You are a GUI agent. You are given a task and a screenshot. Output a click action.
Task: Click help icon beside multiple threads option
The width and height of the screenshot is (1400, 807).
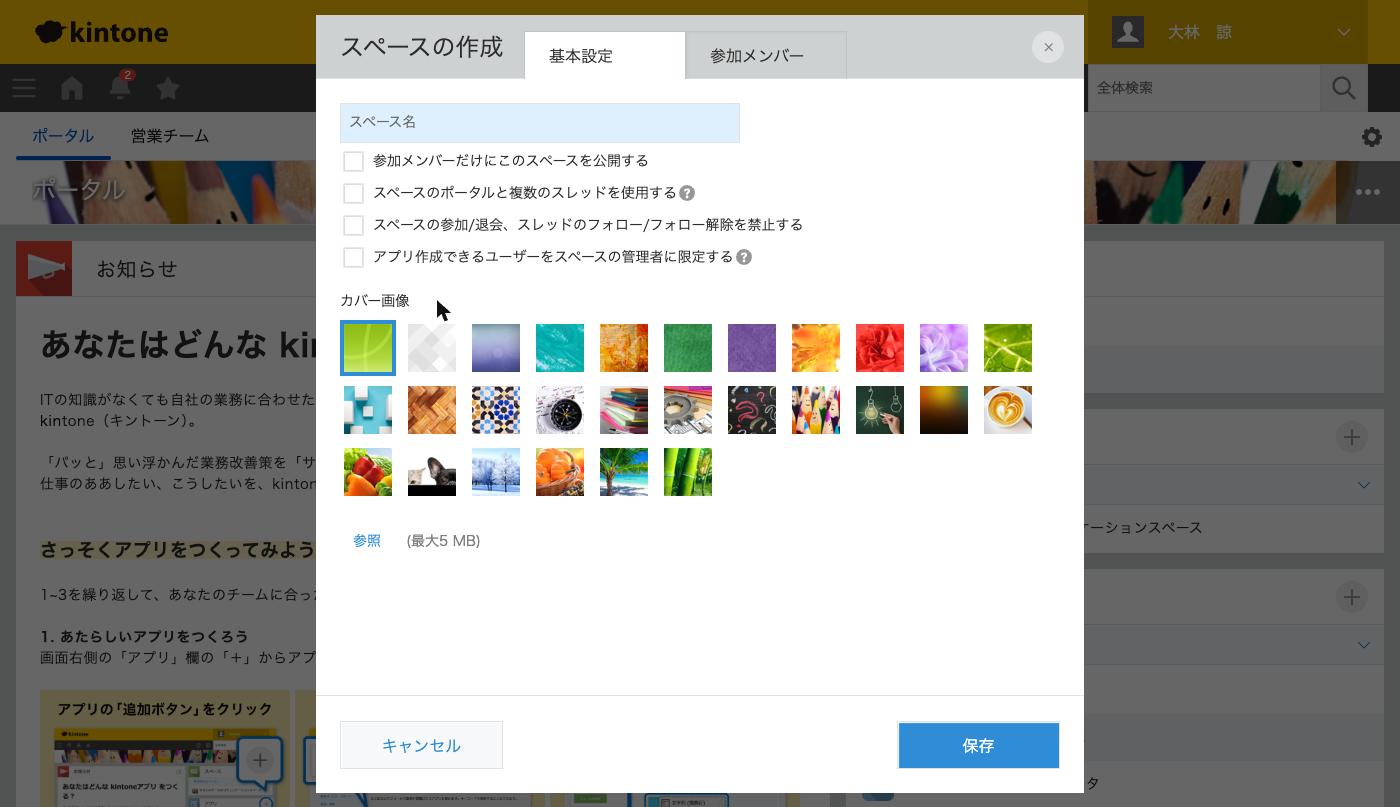(687, 193)
